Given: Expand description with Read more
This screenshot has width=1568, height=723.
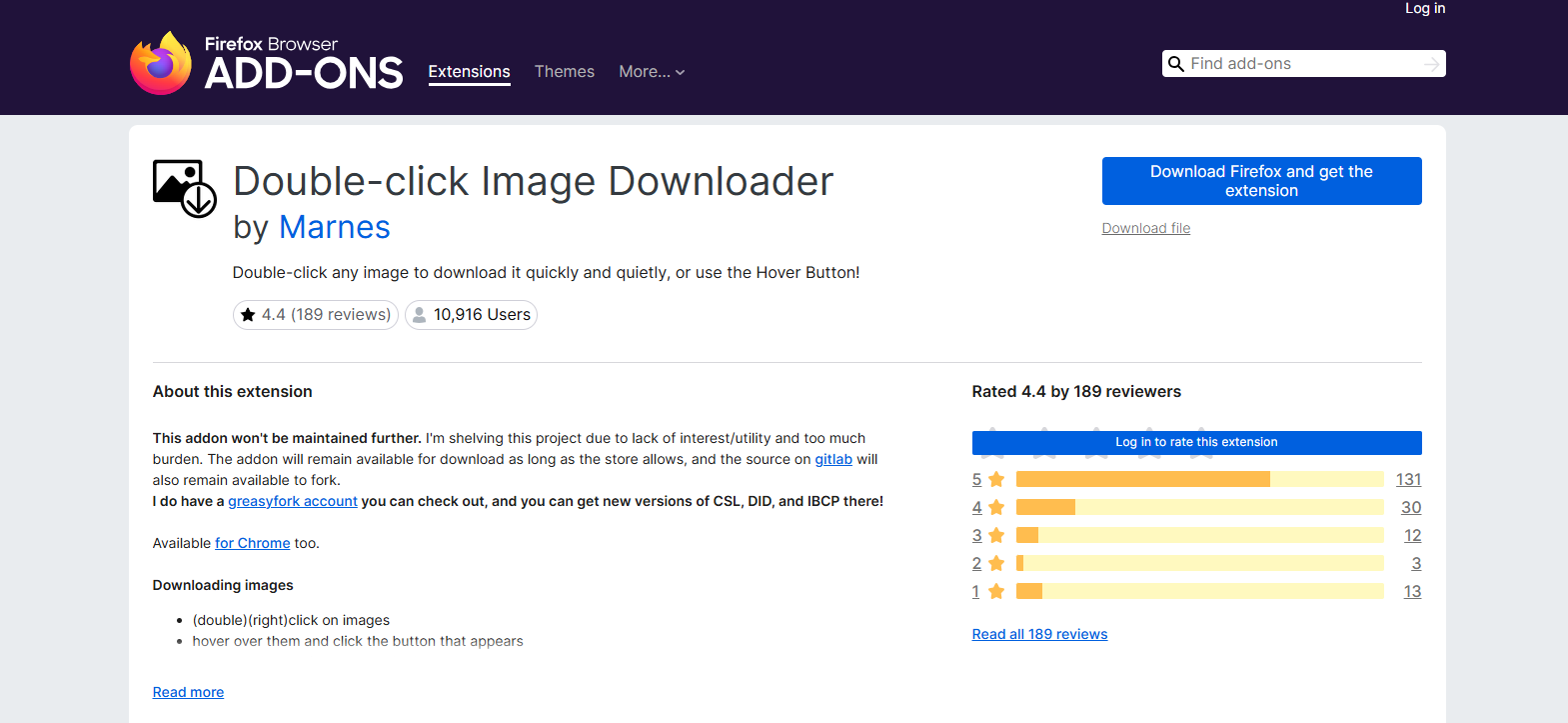Looking at the screenshot, I should [x=188, y=692].
